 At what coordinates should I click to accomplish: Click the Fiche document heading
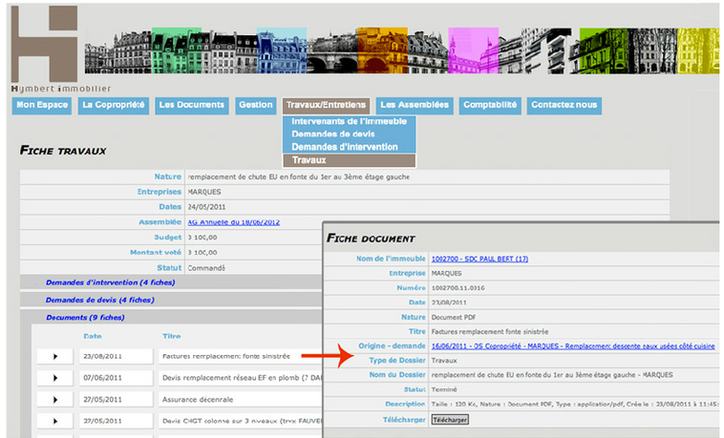point(371,239)
